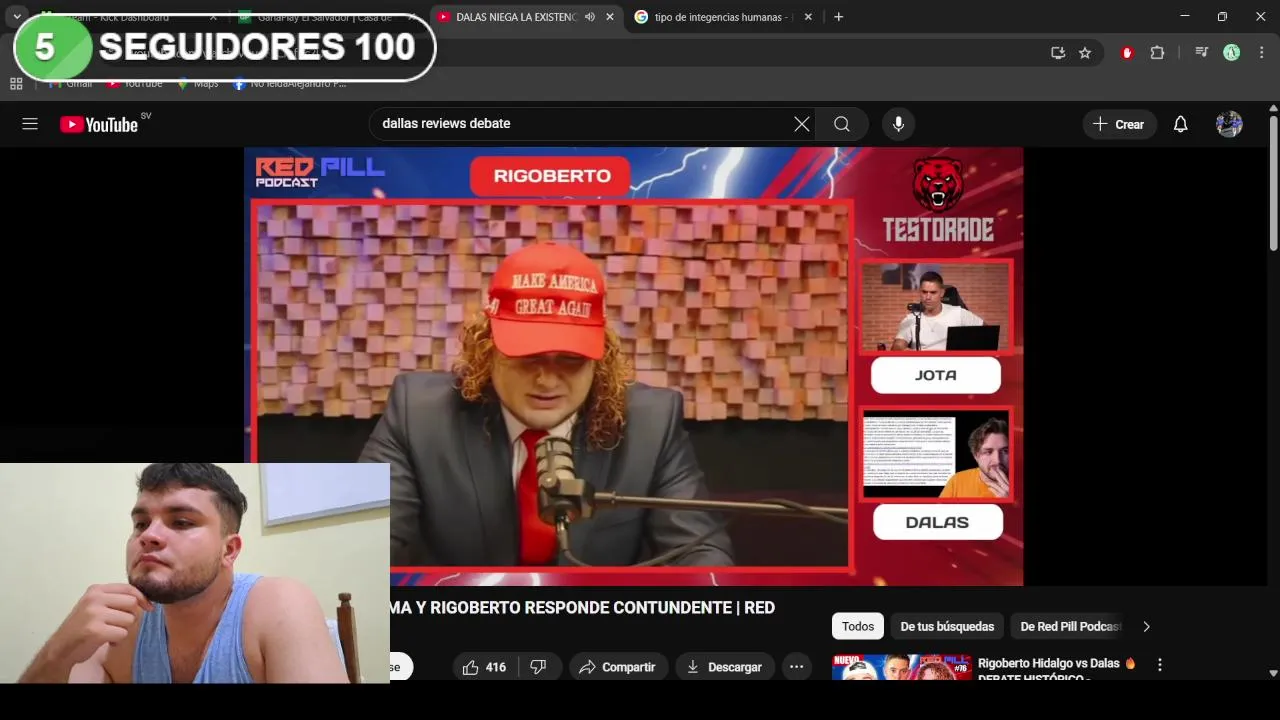Open the Crear create menu

click(1119, 124)
